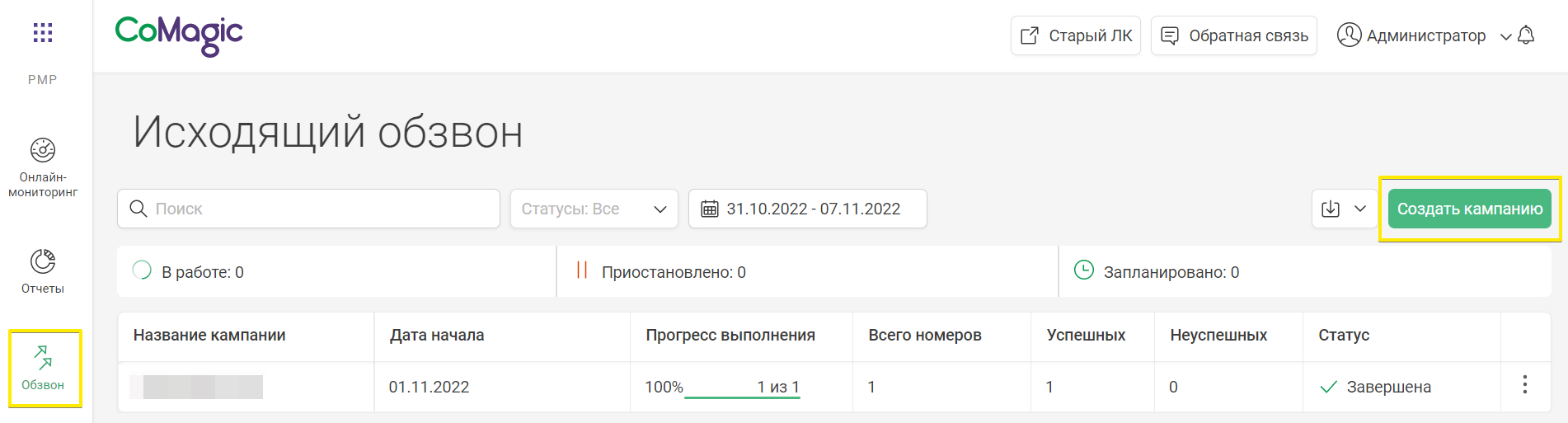Viewport: 1568px width, 423px height.
Task: Expand the Администратор account dropdown arrow
Action: (x=1505, y=36)
